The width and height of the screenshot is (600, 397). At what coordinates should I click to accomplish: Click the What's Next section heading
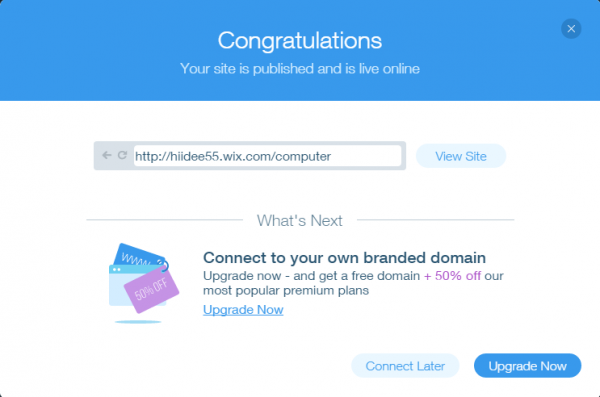coord(300,221)
